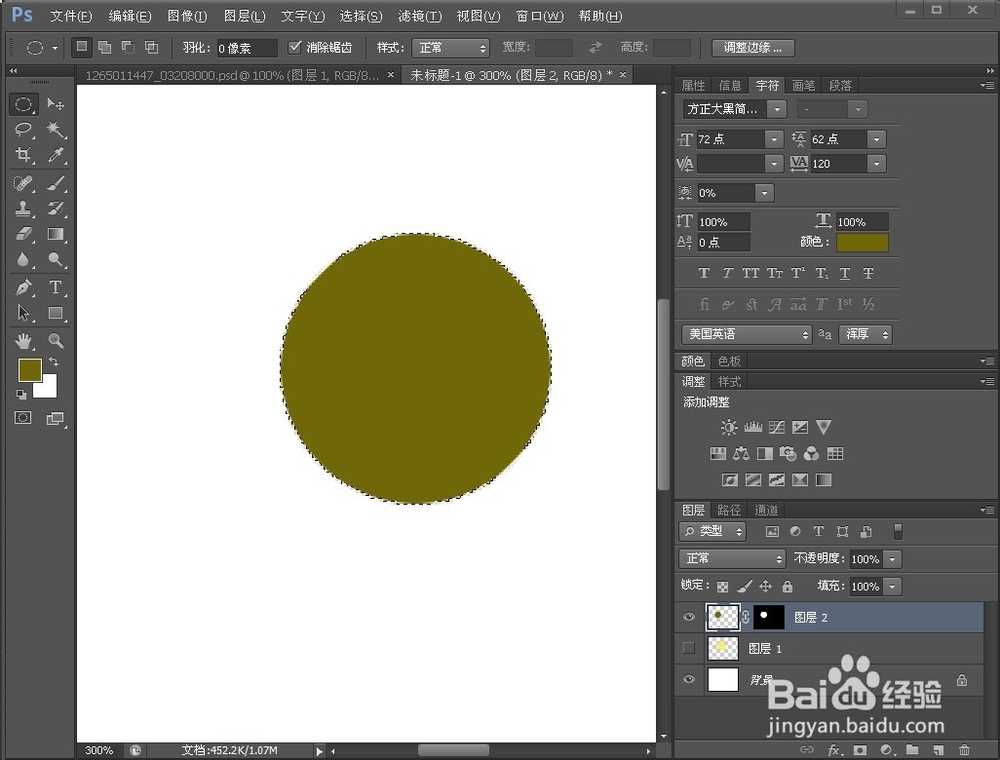Hide the 背景 layer eye
Image resolution: width=1000 pixels, height=760 pixels.
pyautogui.click(x=689, y=679)
